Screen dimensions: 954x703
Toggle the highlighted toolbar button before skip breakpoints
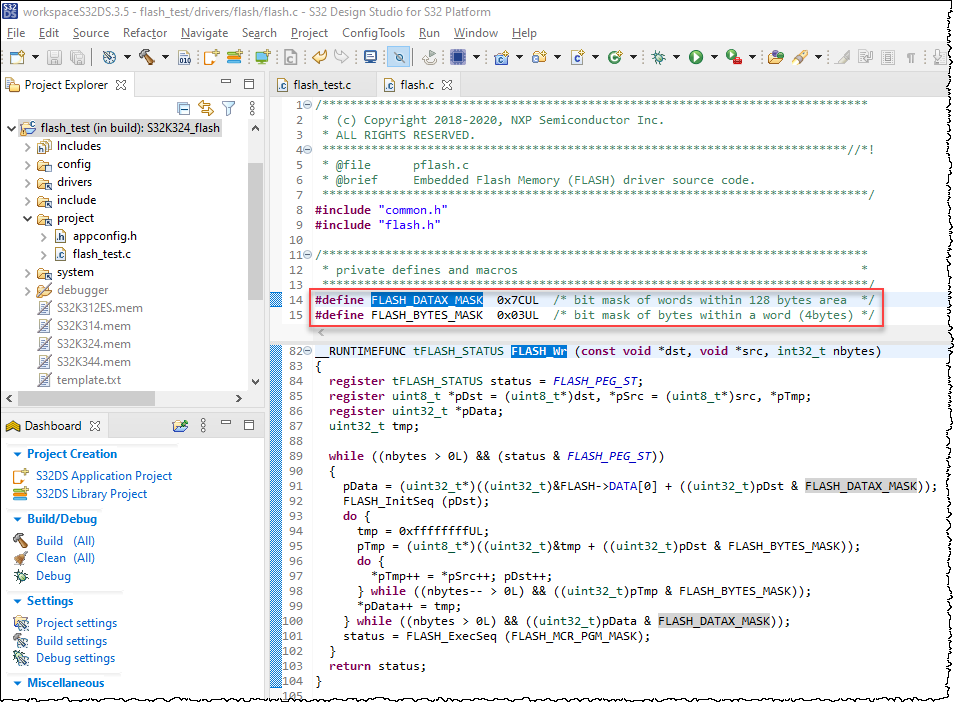click(398, 58)
